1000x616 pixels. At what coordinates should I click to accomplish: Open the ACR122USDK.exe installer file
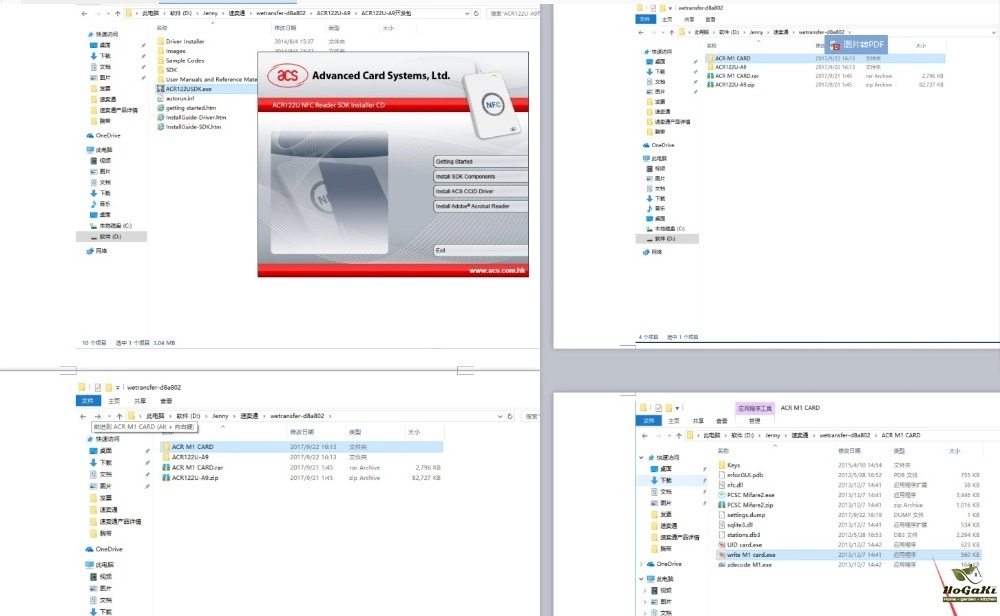point(196,88)
